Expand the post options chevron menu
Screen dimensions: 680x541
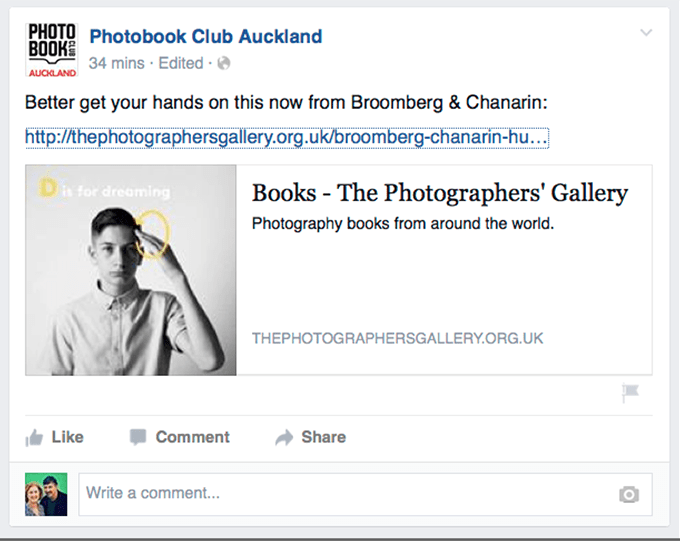tap(646, 34)
